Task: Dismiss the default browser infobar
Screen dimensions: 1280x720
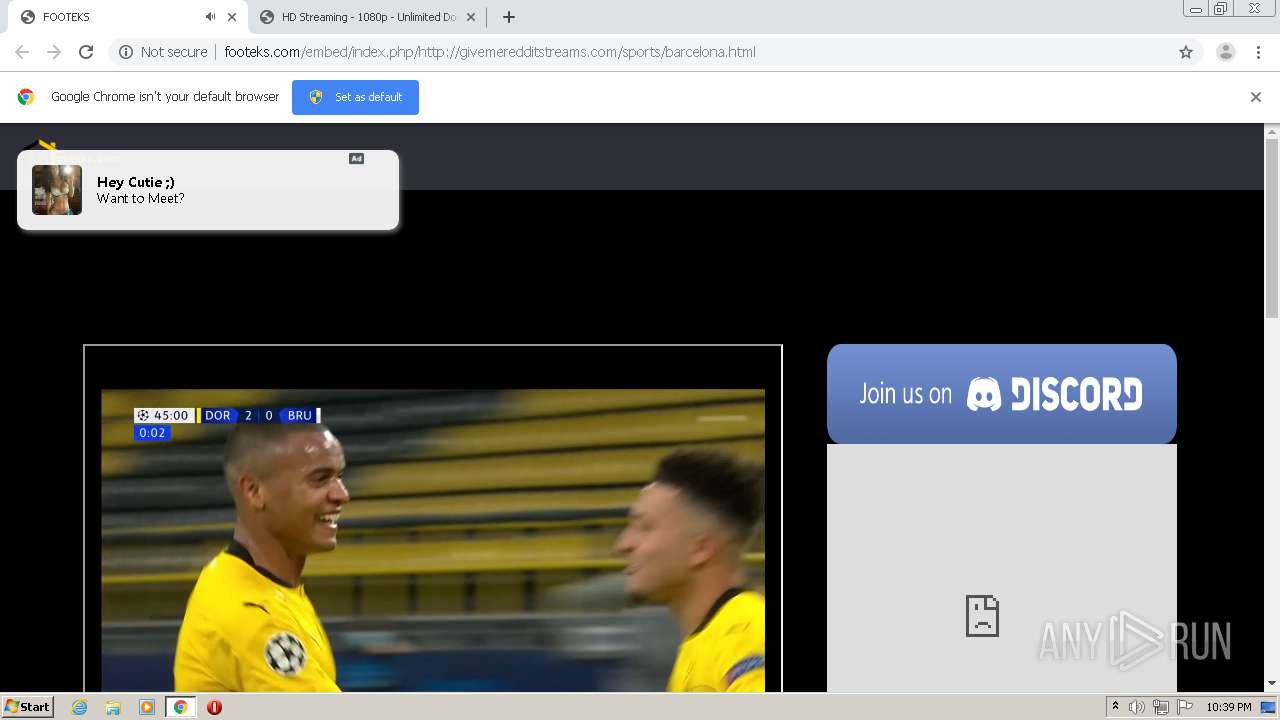Action: tap(1256, 97)
